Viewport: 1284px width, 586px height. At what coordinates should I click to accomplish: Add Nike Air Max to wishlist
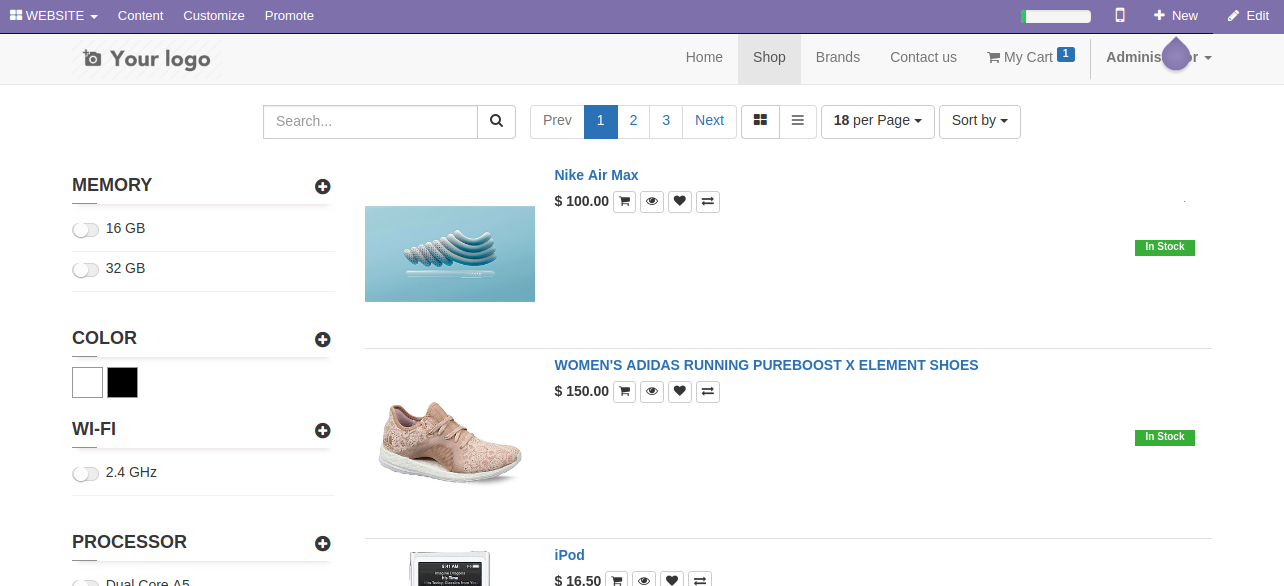[x=680, y=201]
